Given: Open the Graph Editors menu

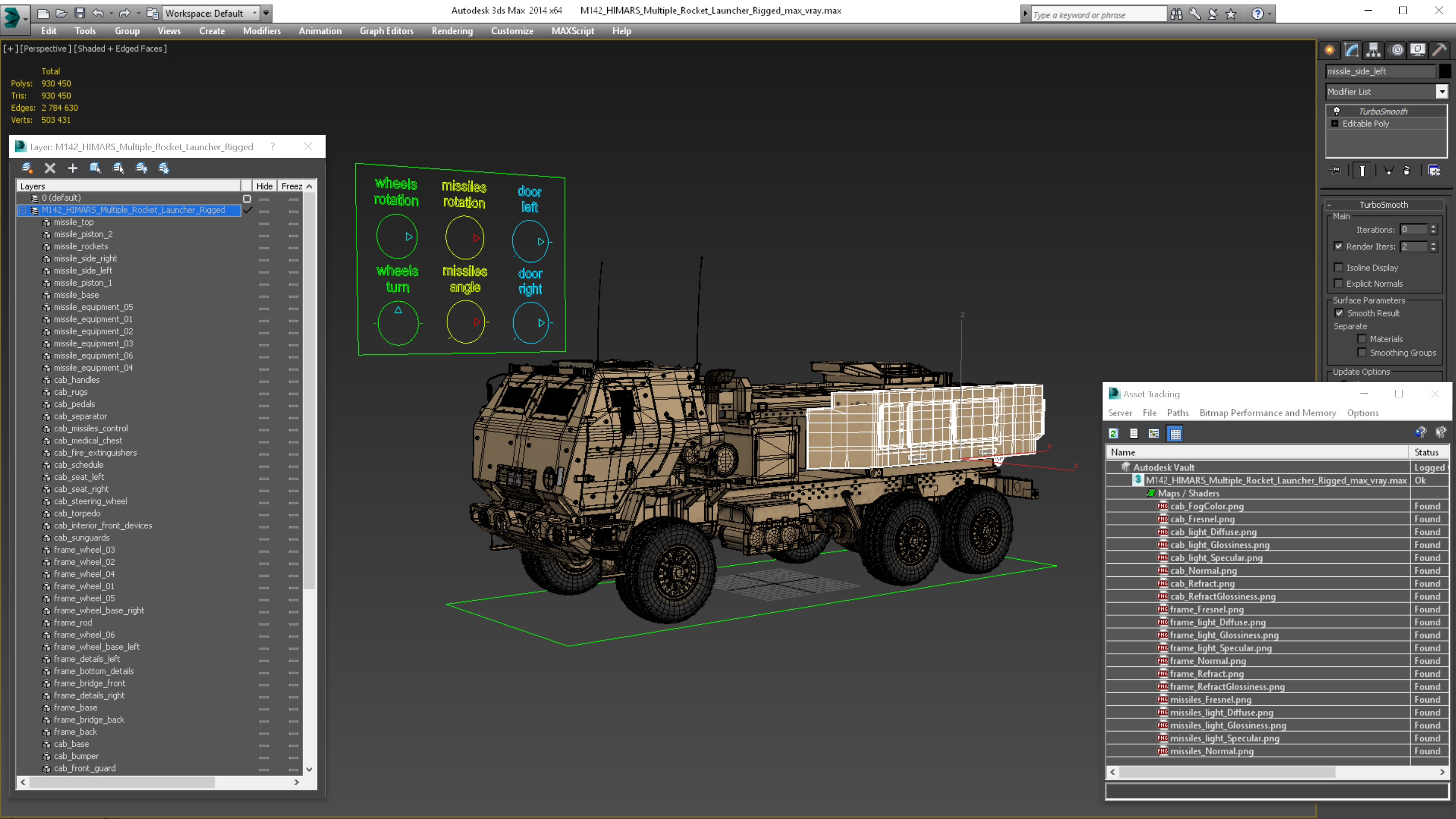Looking at the screenshot, I should point(387,31).
